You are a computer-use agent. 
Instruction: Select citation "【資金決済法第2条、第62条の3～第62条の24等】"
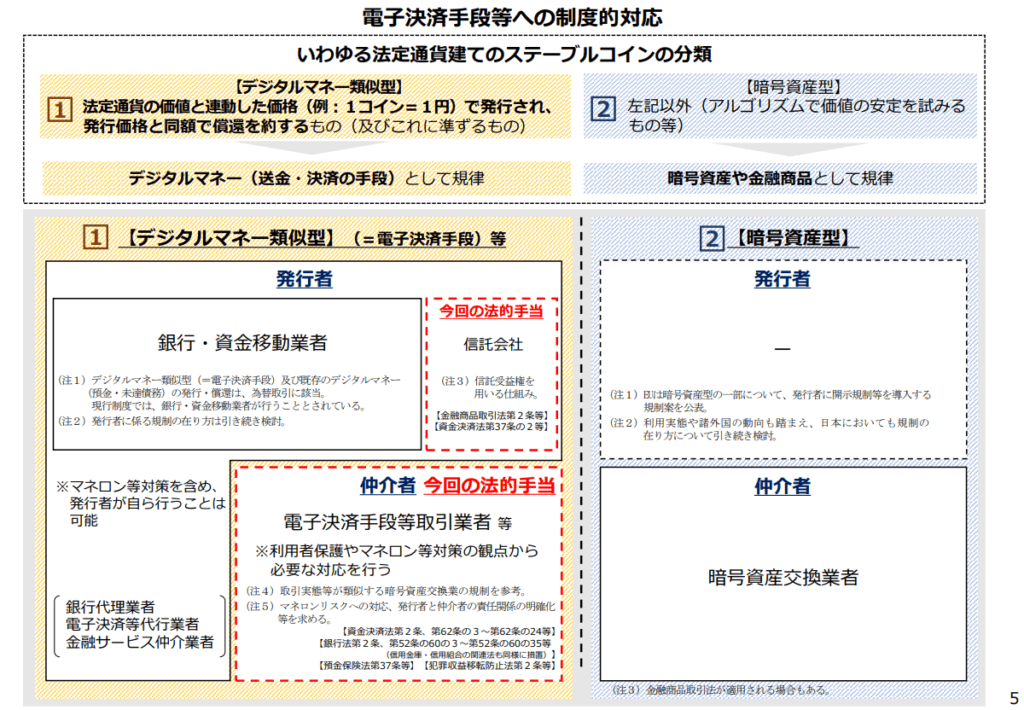coord(449,632)
